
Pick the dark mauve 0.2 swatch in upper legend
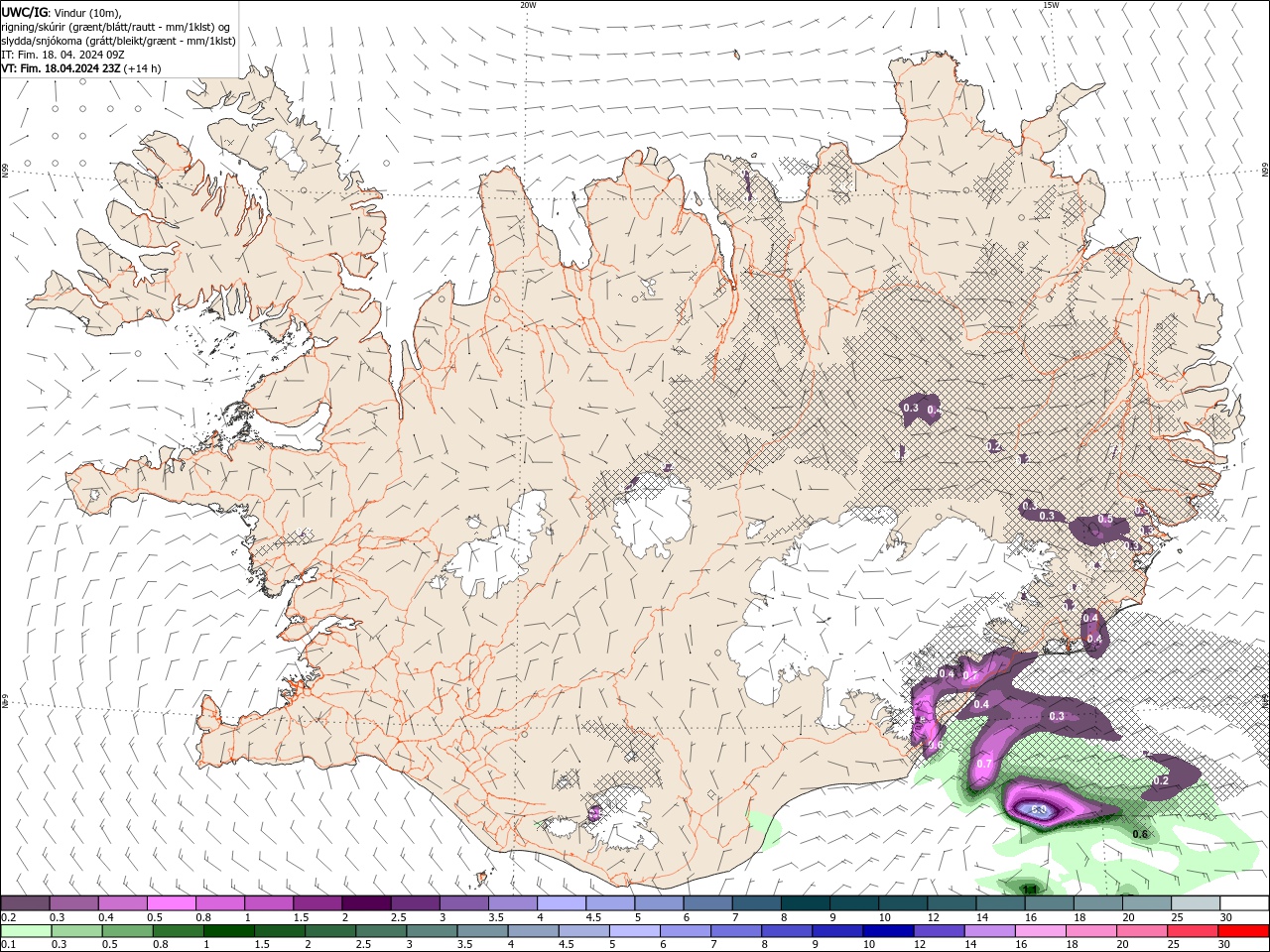(25, 903)
